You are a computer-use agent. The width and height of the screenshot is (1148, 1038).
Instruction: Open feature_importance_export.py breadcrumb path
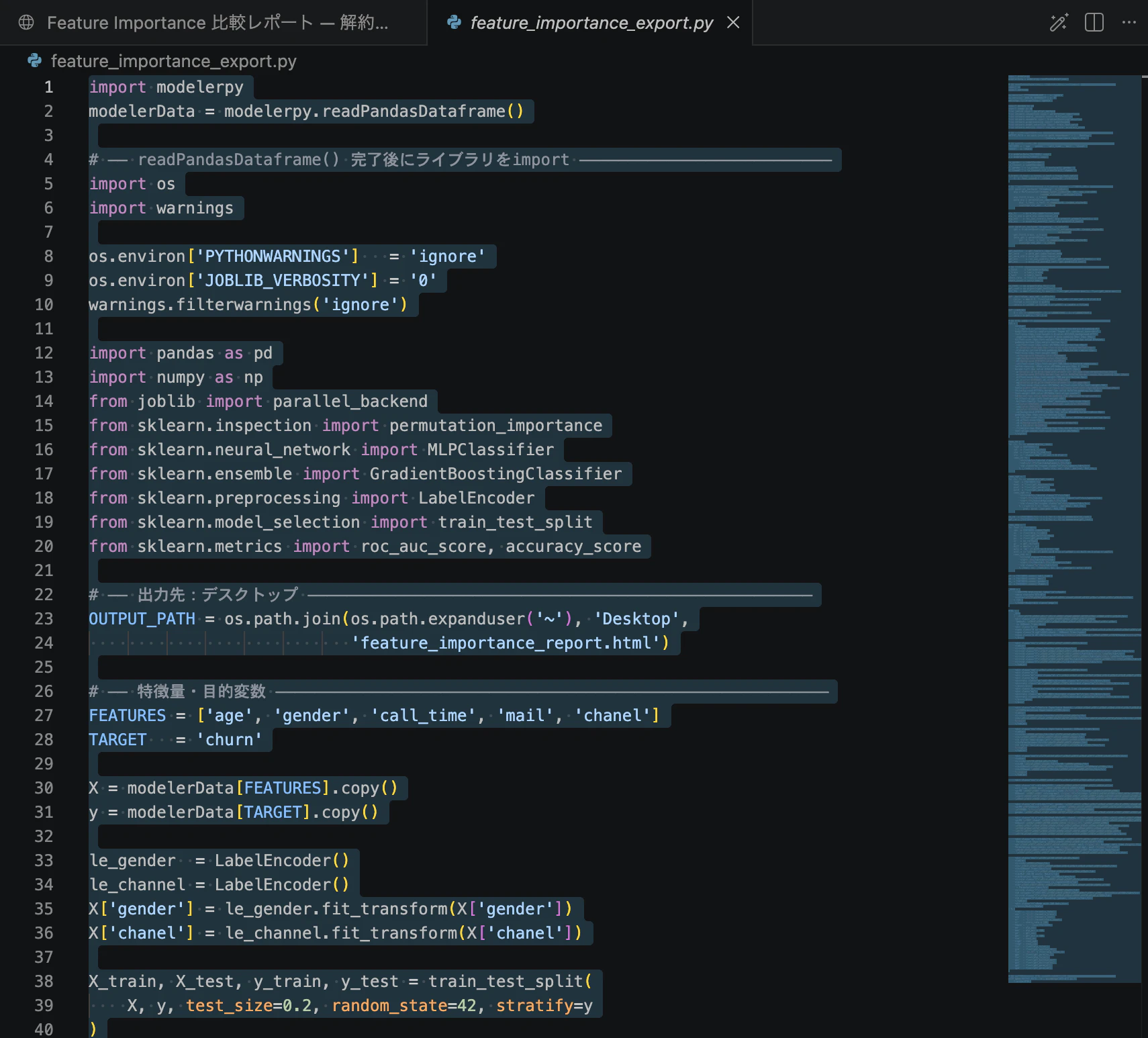click(173, 61)
